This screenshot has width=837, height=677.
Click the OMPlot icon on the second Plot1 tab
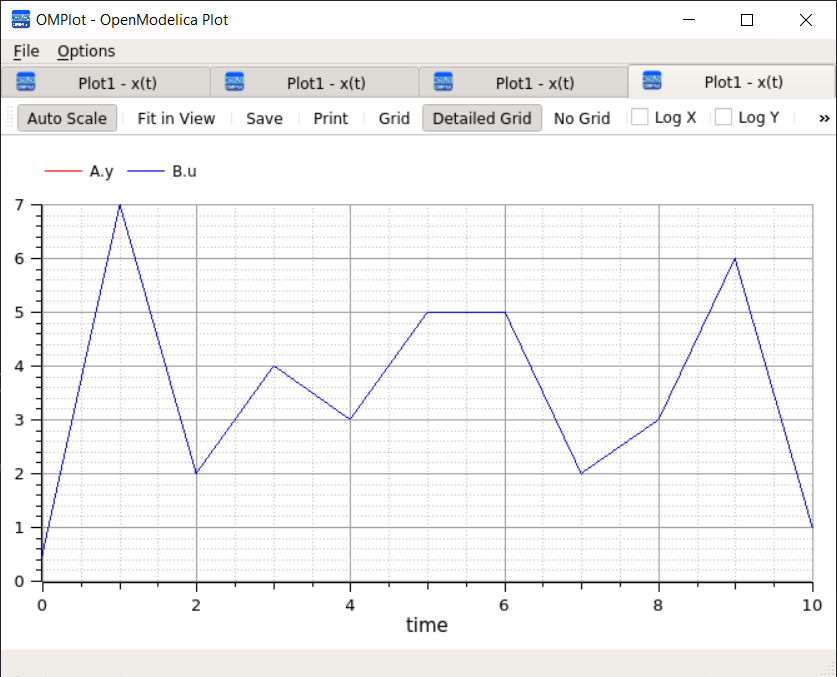coord(234,82)
